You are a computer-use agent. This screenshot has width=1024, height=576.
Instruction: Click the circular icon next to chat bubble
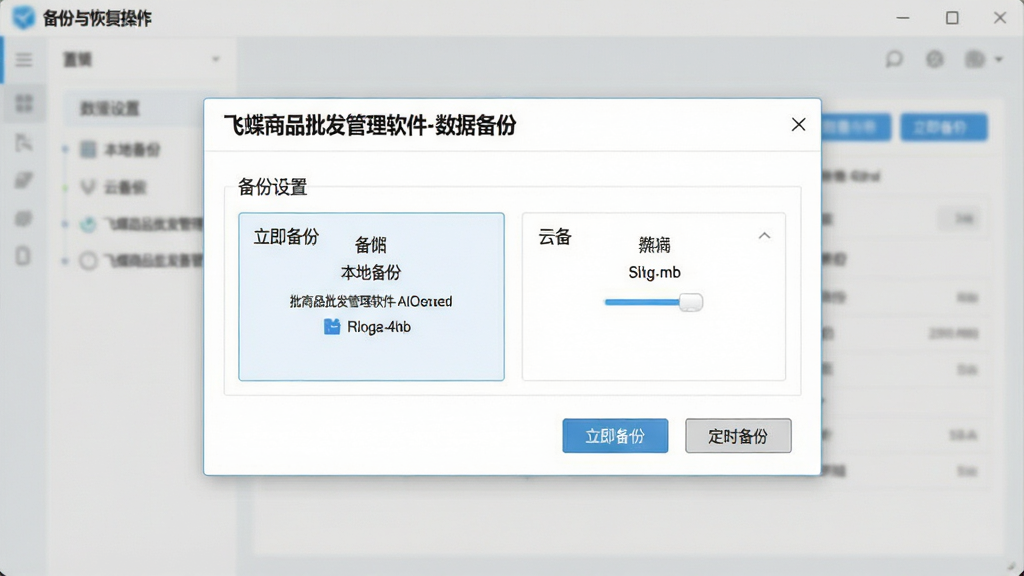click(935, 59)
